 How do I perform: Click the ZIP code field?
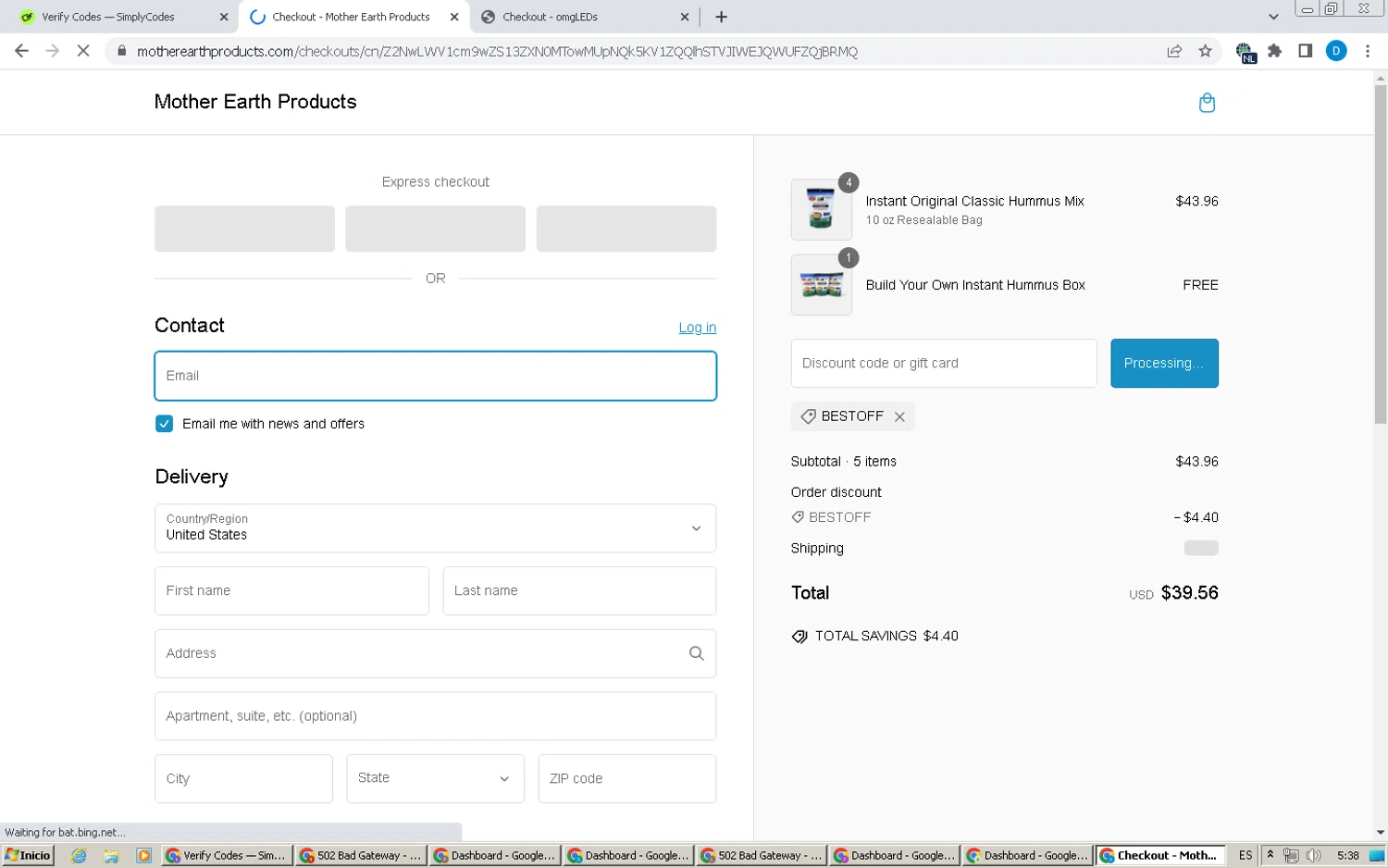627,778
